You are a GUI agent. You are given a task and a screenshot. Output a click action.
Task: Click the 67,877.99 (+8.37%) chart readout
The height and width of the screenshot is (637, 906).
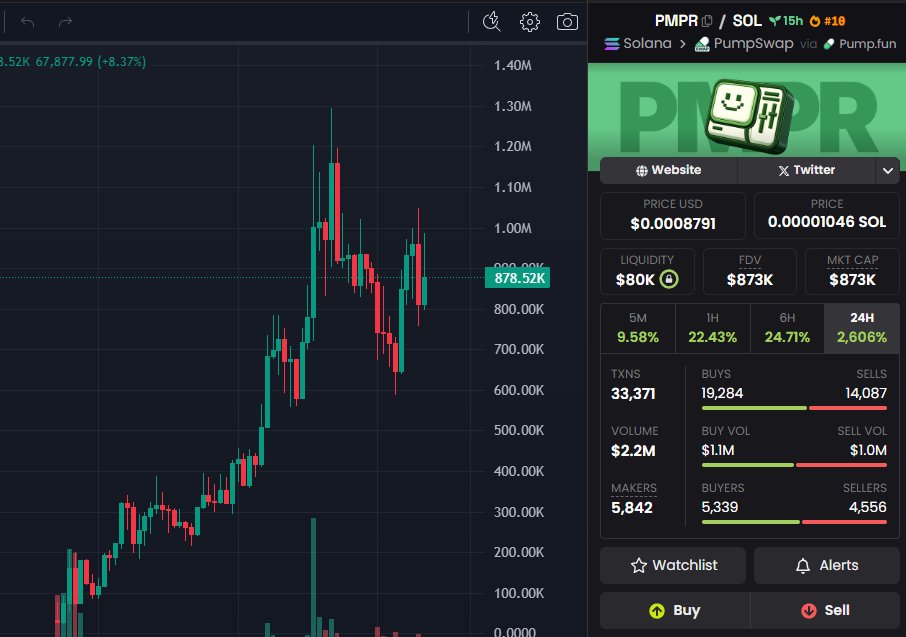click(x=91, y=61)
